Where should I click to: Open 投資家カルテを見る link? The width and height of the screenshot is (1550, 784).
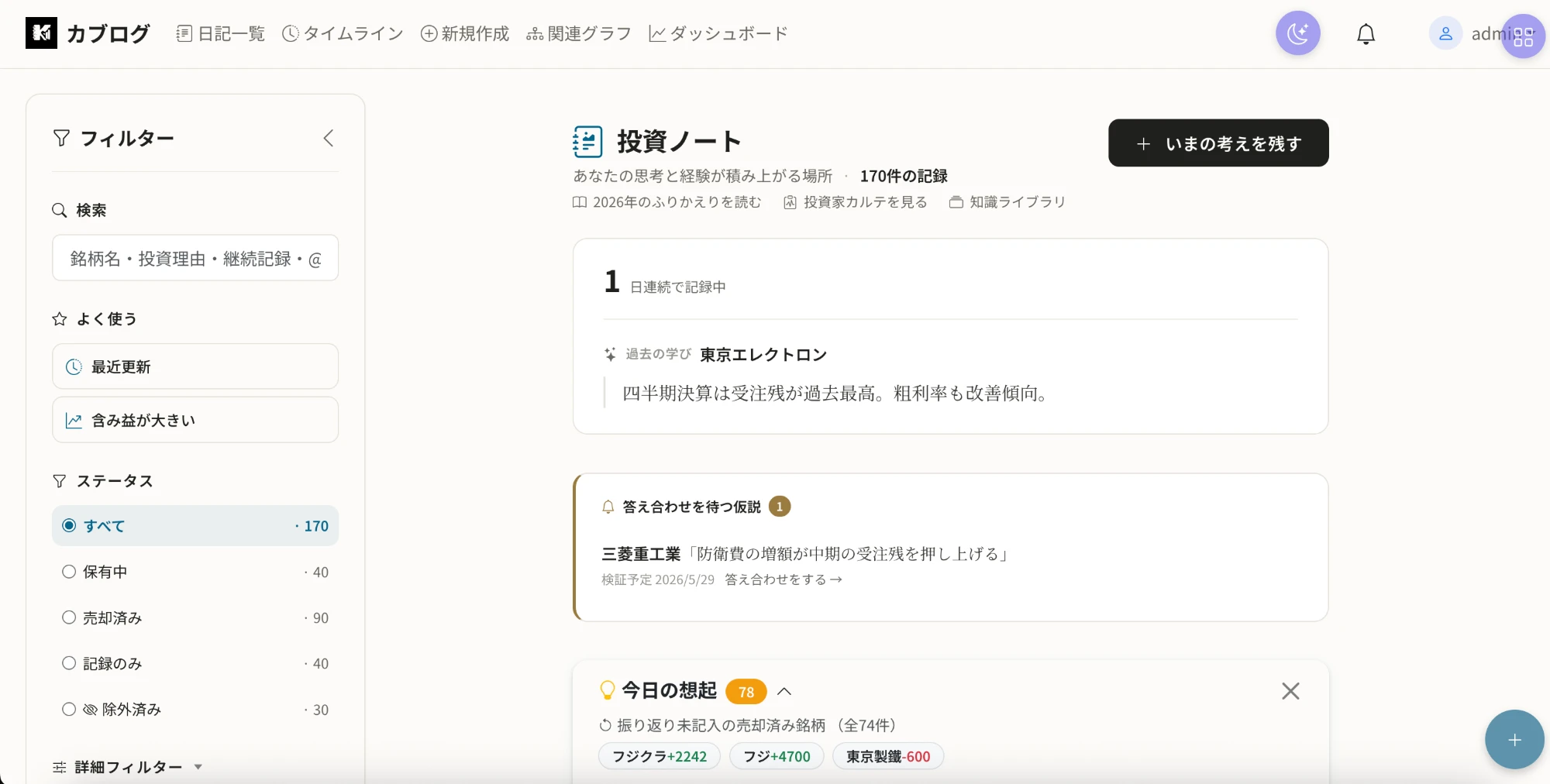click(856, 202)
